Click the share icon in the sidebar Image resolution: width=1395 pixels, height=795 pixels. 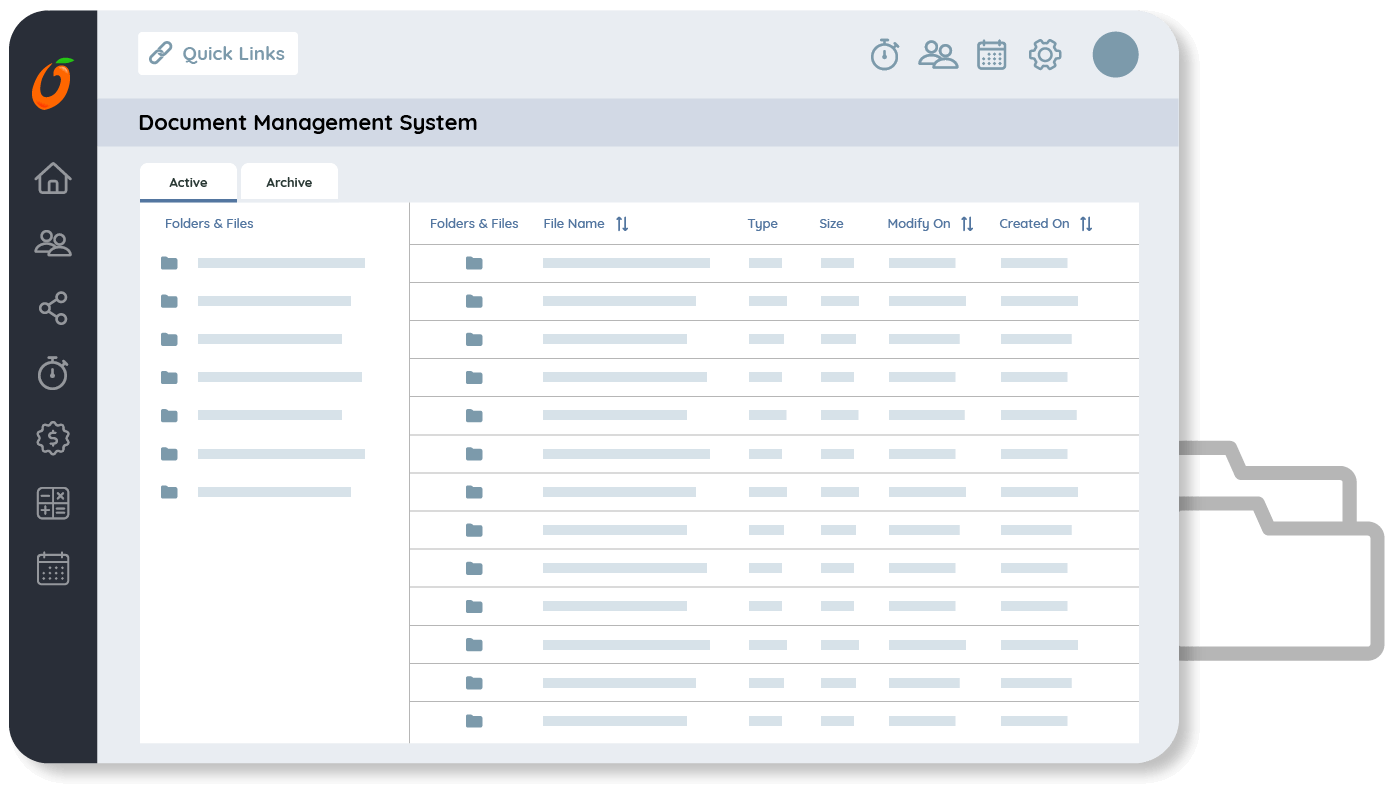[x=53, y=308]
